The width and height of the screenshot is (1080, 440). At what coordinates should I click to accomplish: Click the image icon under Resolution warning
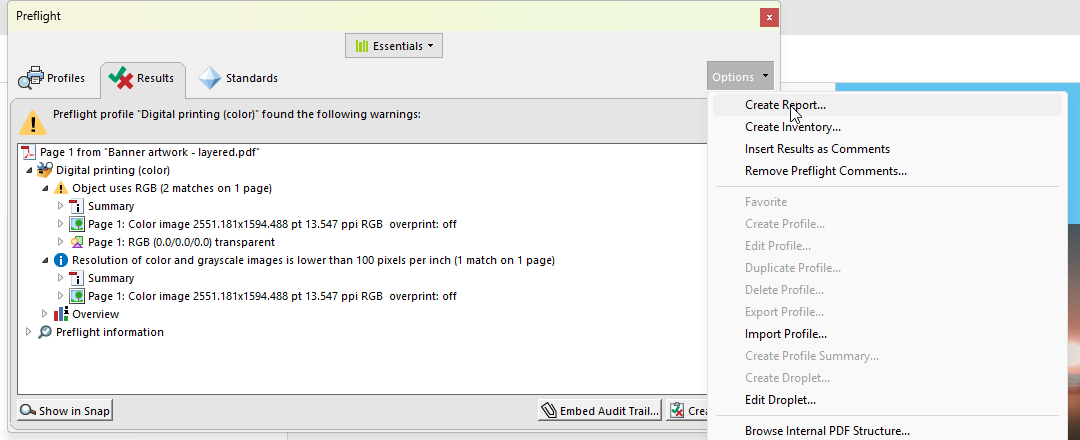(76, 296)
